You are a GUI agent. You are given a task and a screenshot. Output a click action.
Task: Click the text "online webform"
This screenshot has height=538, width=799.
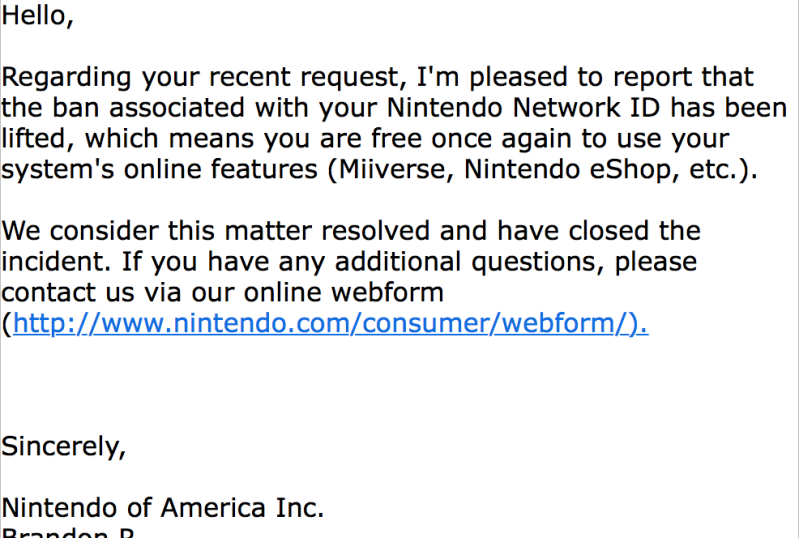pyautogui.click(x=343, y=292)
